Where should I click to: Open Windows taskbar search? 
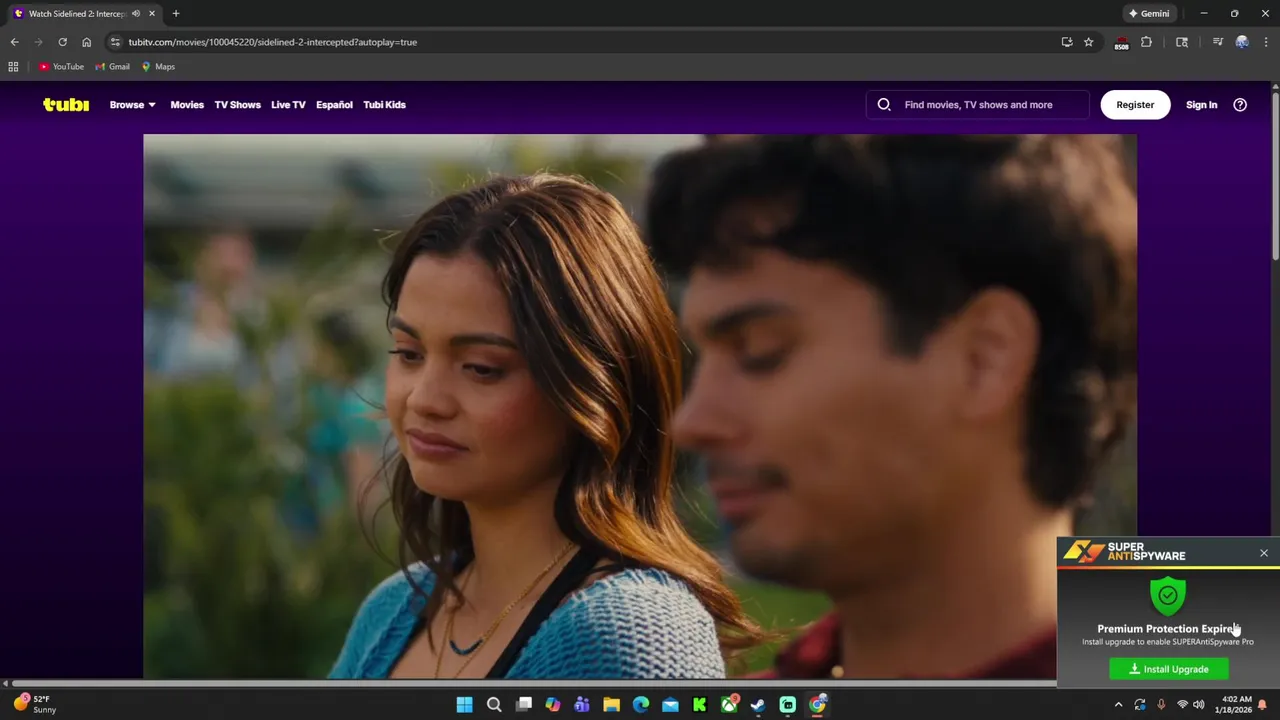pyautogui.click(x=494, y=705)
